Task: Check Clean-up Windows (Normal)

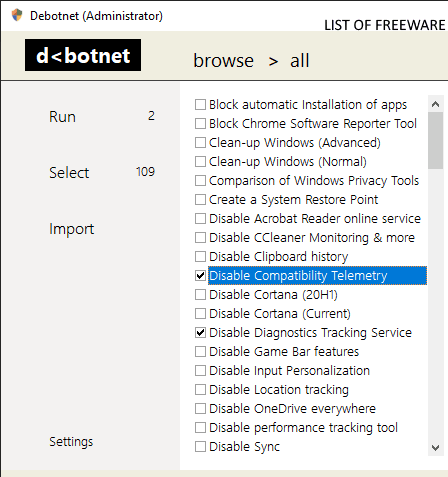Action: tap(200, 161)
